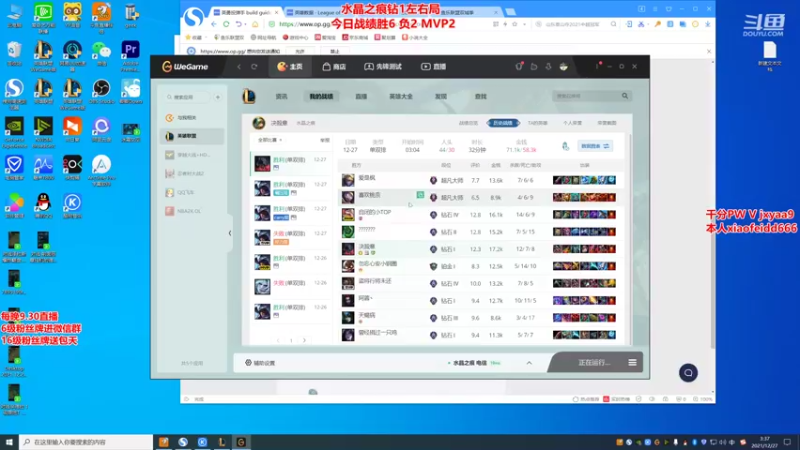The image size is (800, 450).
Task: Click the mouse icon beside 数据图表
Action: pos(565,146)
